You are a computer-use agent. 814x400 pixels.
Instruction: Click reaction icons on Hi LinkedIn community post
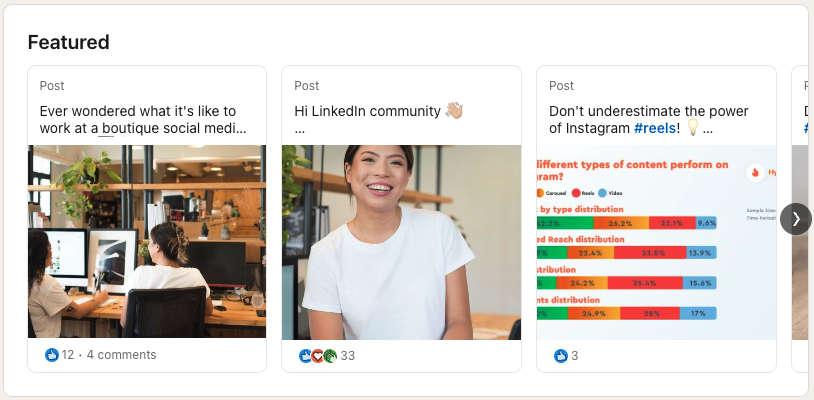[x=318, y=356]
